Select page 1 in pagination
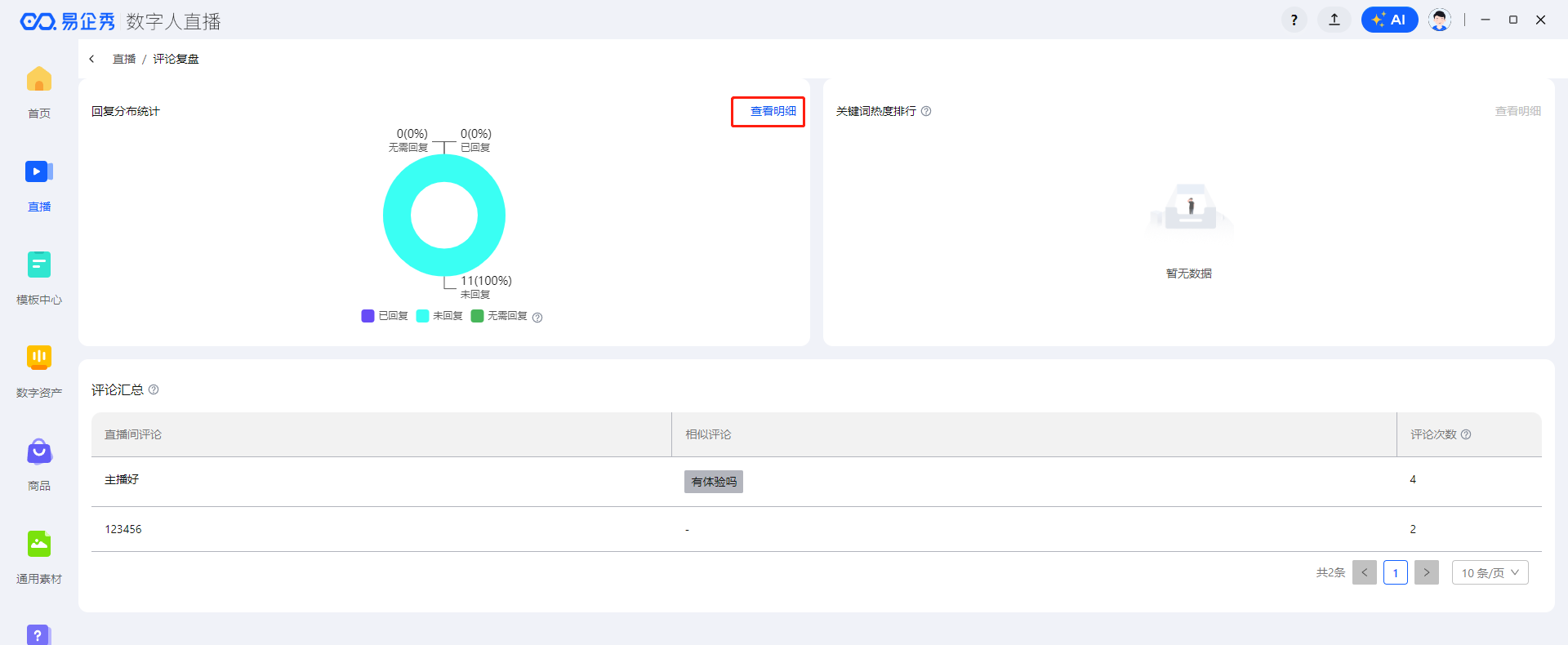This screenshot has width=1568, height=645. (1396, 572)
